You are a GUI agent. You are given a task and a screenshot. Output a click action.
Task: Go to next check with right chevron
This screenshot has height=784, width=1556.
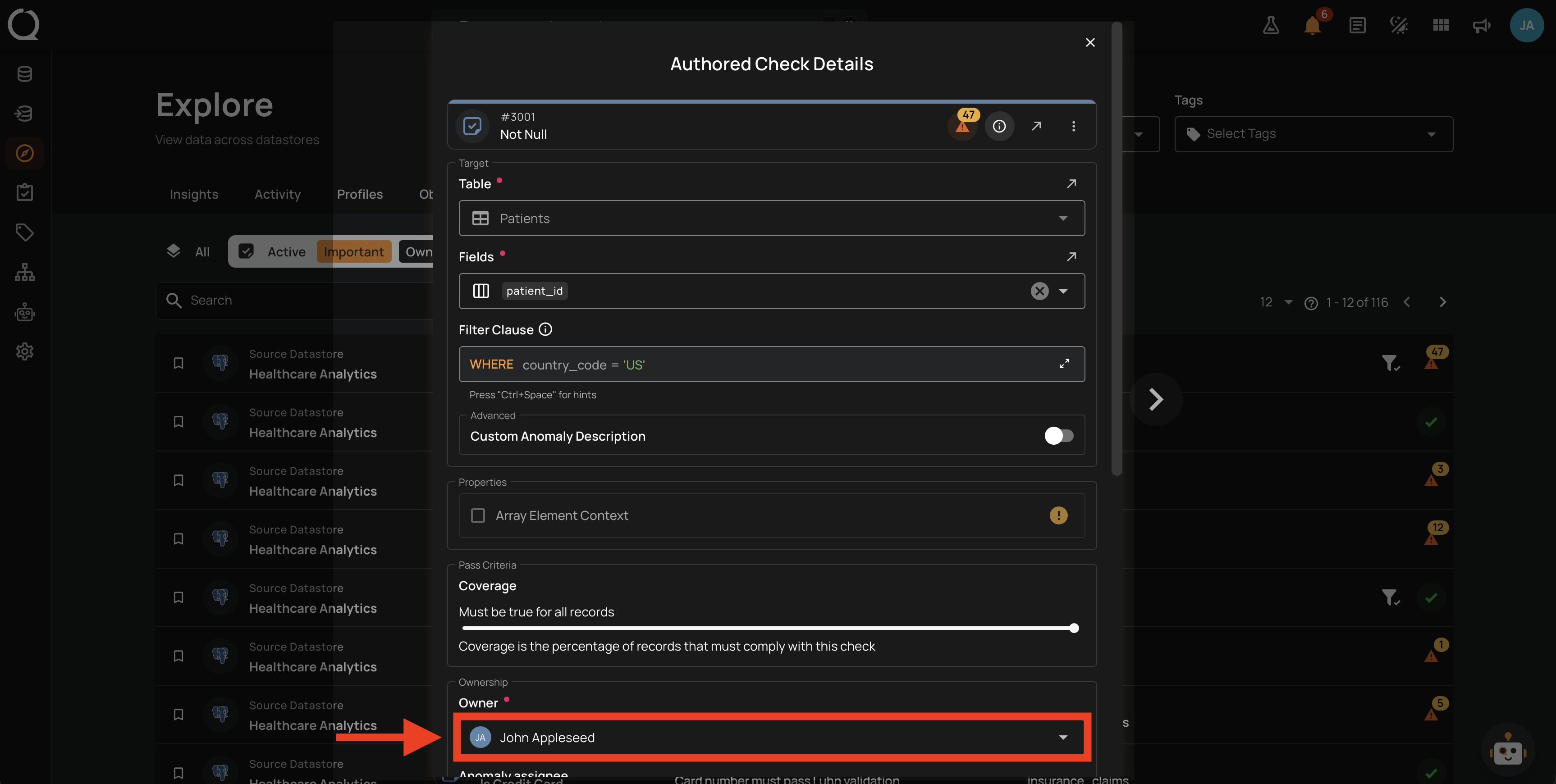[1156, 399]
